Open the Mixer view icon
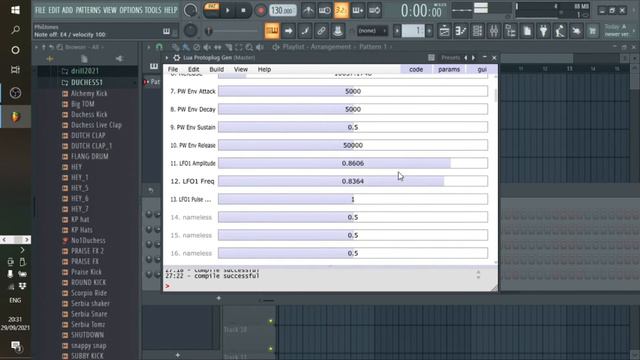 [494, 31]
